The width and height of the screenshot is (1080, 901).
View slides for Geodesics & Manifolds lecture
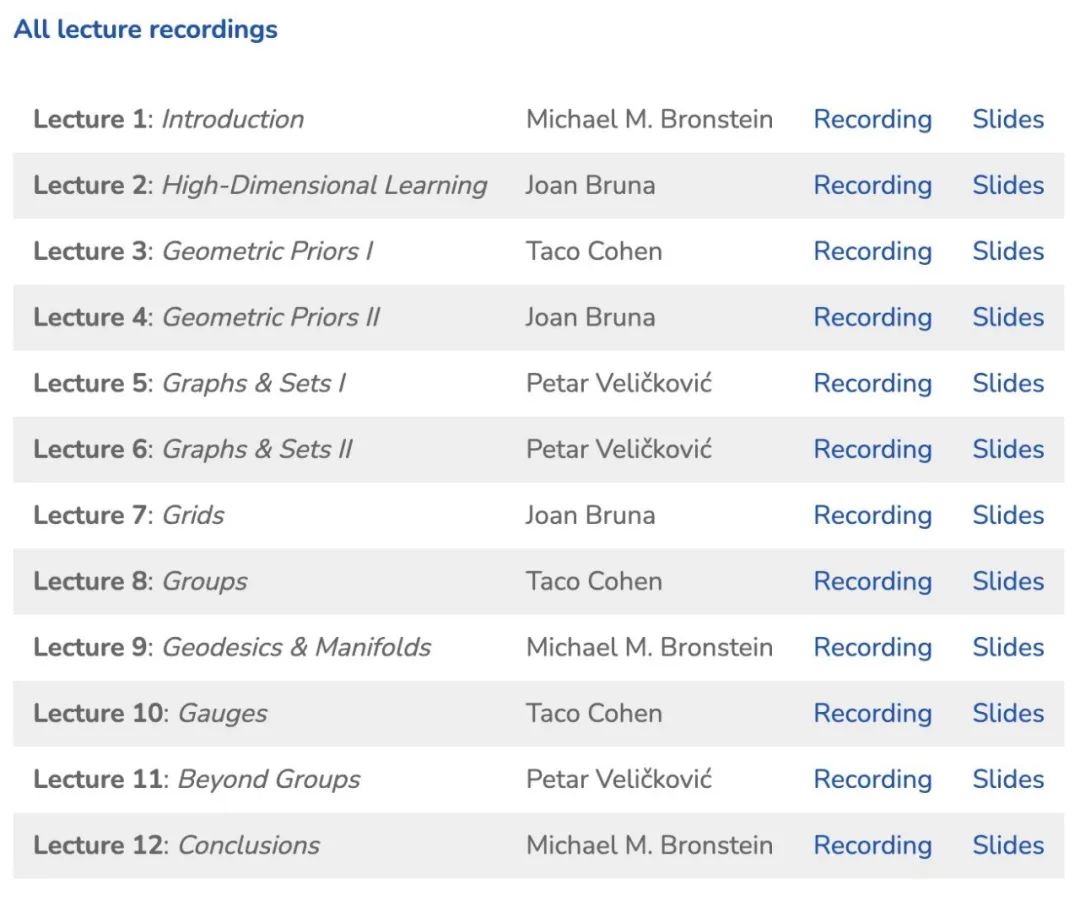pyautogui.click(x=1008, y=648)
